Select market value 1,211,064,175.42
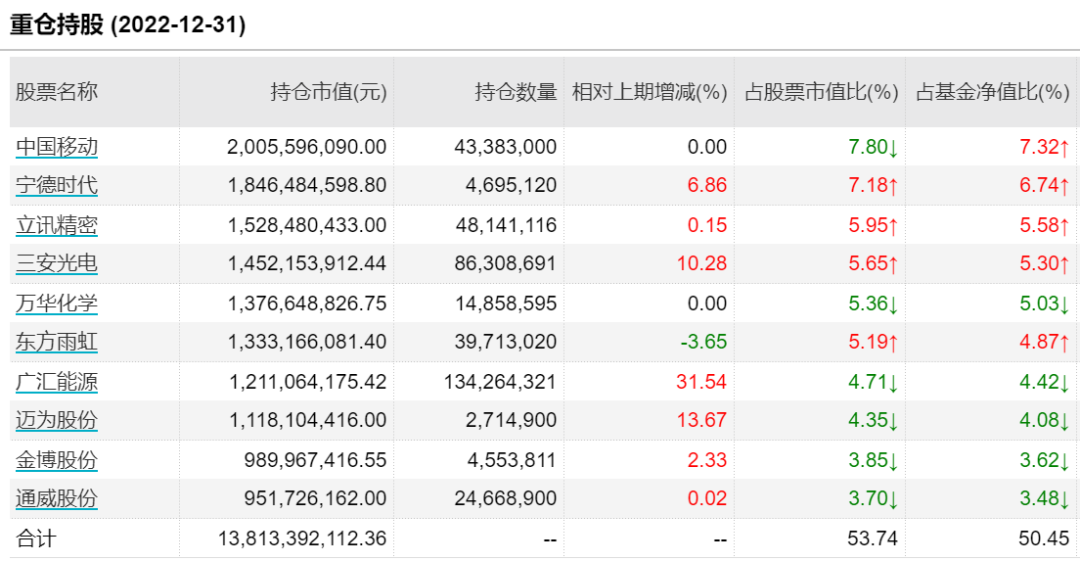This screenshot has width=1080, height=561. coord(307,382)
